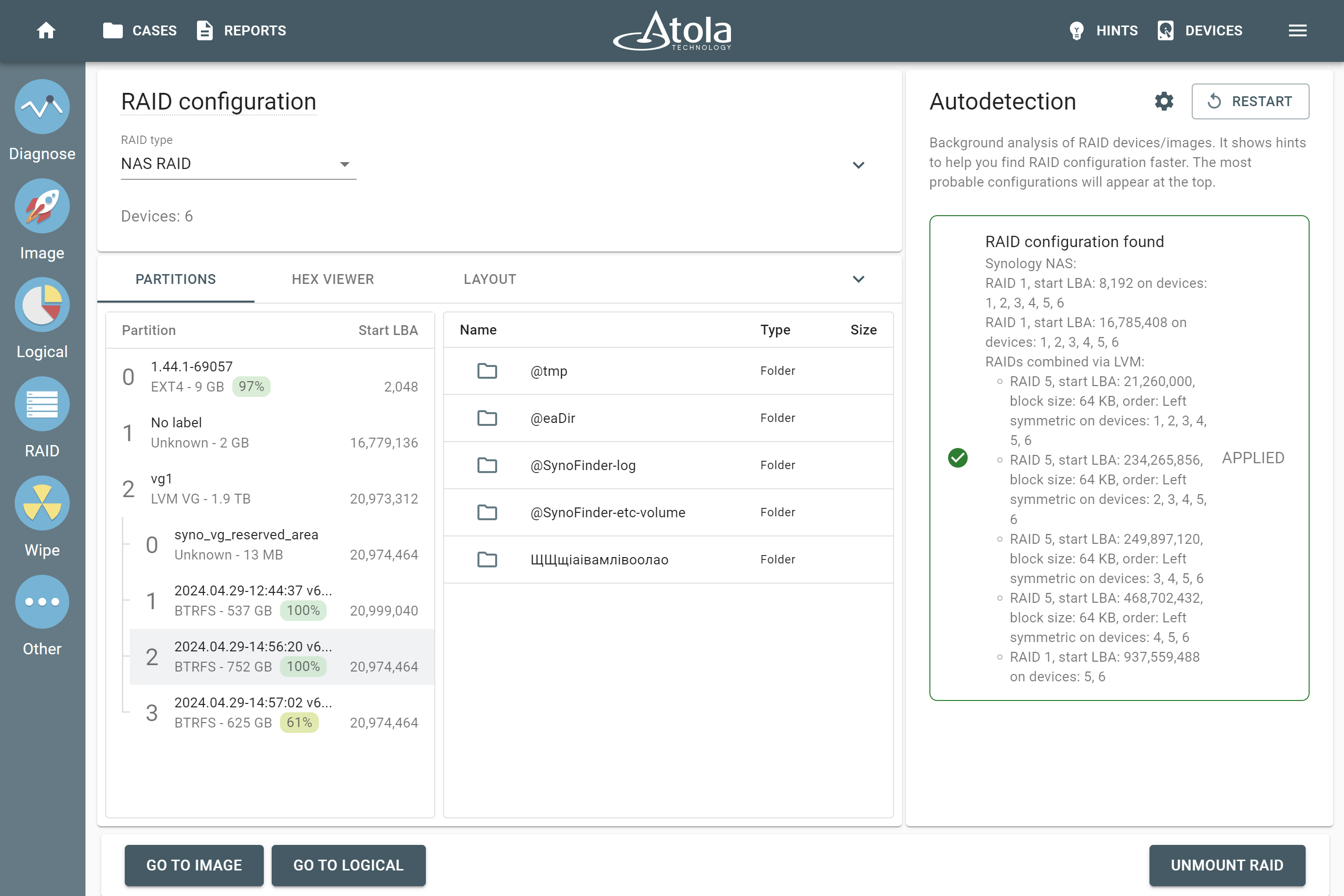This screenshot has height=896, width=1344.
Task: Click Go To Logical button
Action: [x=348, y=865]
